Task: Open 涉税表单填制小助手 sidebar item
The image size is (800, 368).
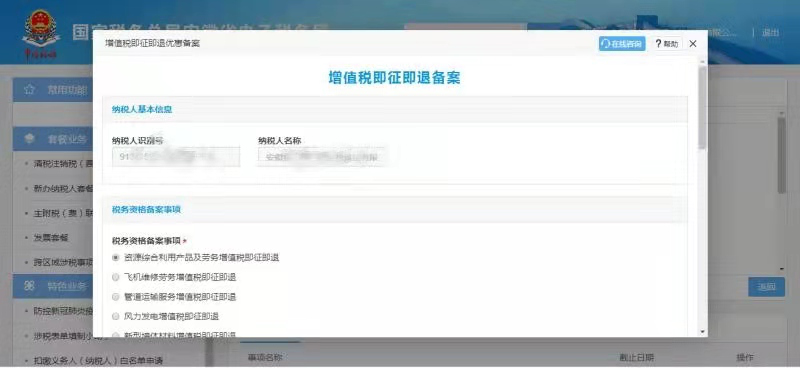Action: coord(63,336)
